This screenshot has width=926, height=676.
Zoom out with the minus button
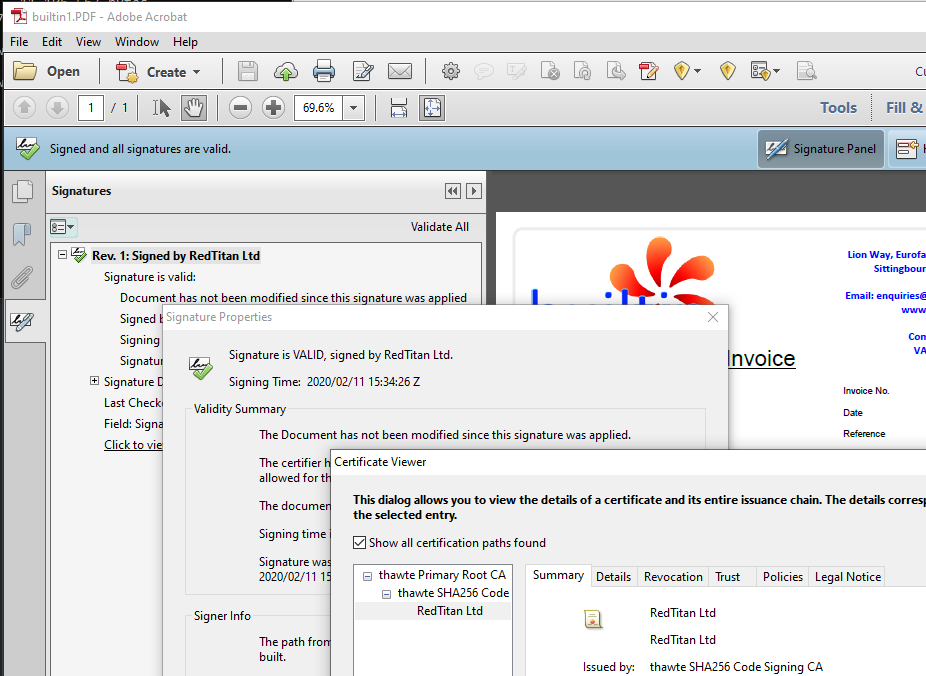coord(240,107)
